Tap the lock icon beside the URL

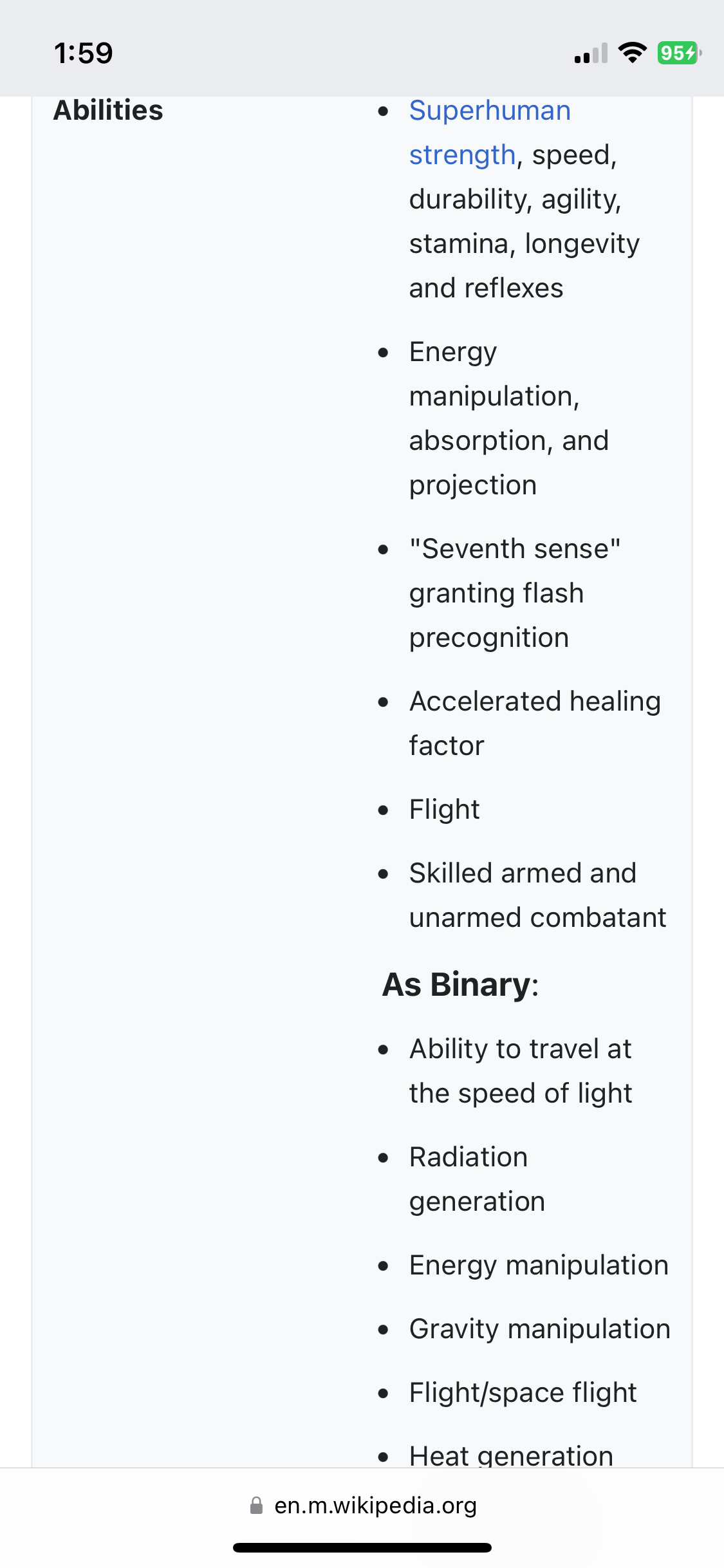[256, 1506]
